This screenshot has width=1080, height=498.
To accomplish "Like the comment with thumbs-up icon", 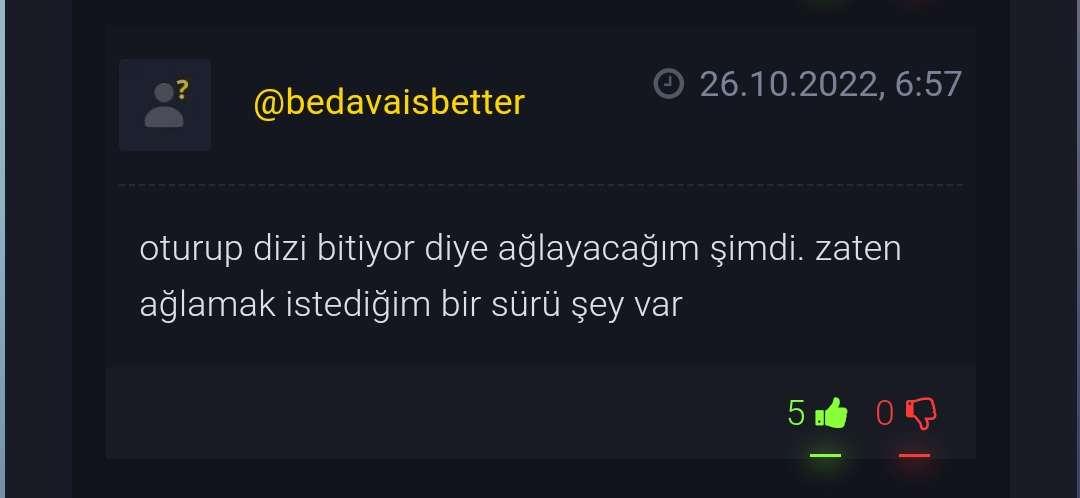I will pyautogui.click(x=831, y=413).
